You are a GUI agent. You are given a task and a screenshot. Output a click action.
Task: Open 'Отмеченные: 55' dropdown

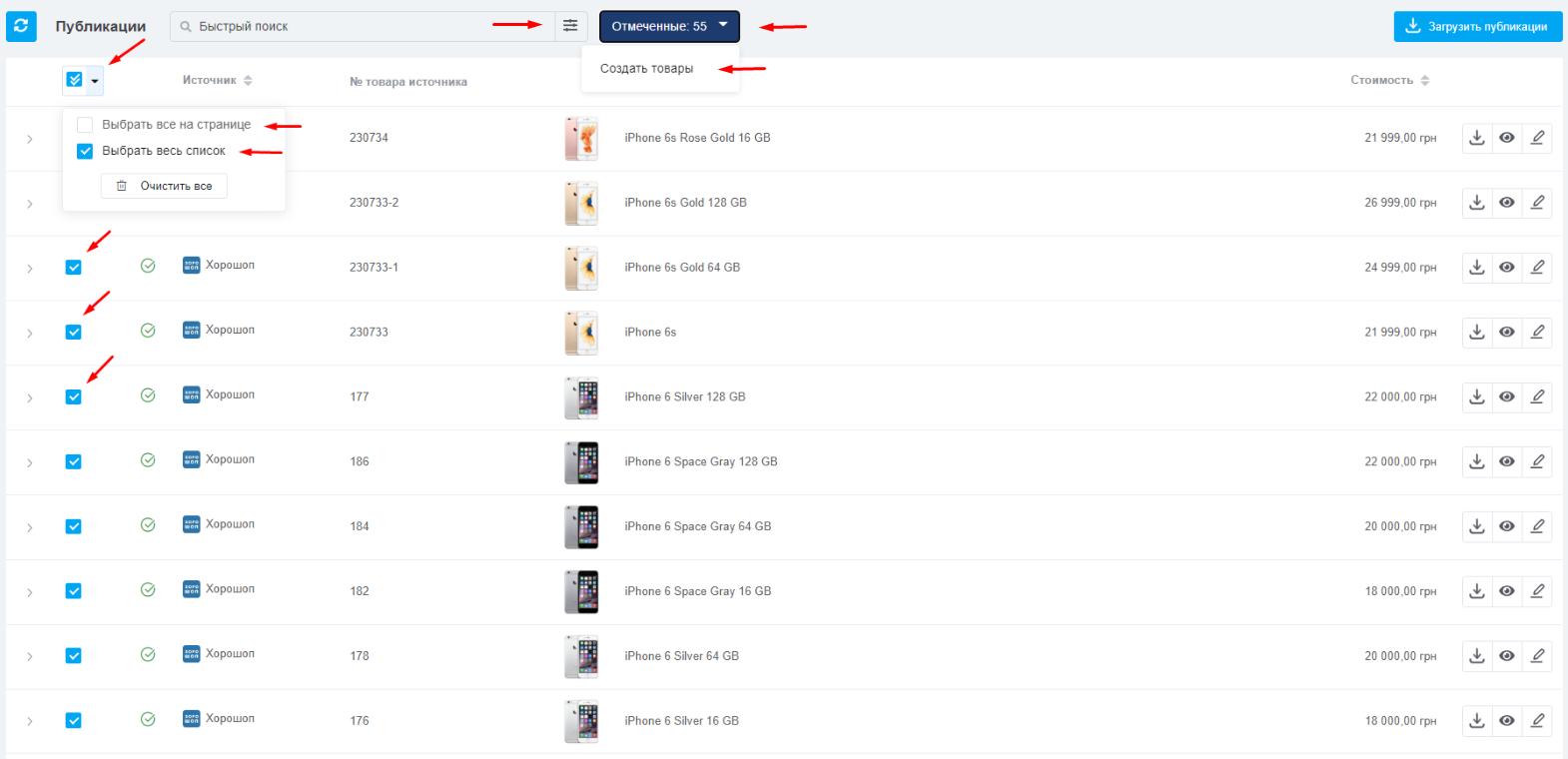point(669,26)
